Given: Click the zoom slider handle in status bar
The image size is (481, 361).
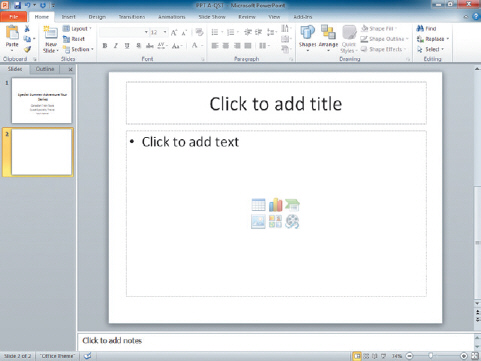Looking at the screenshot, I should click(431, 356).
